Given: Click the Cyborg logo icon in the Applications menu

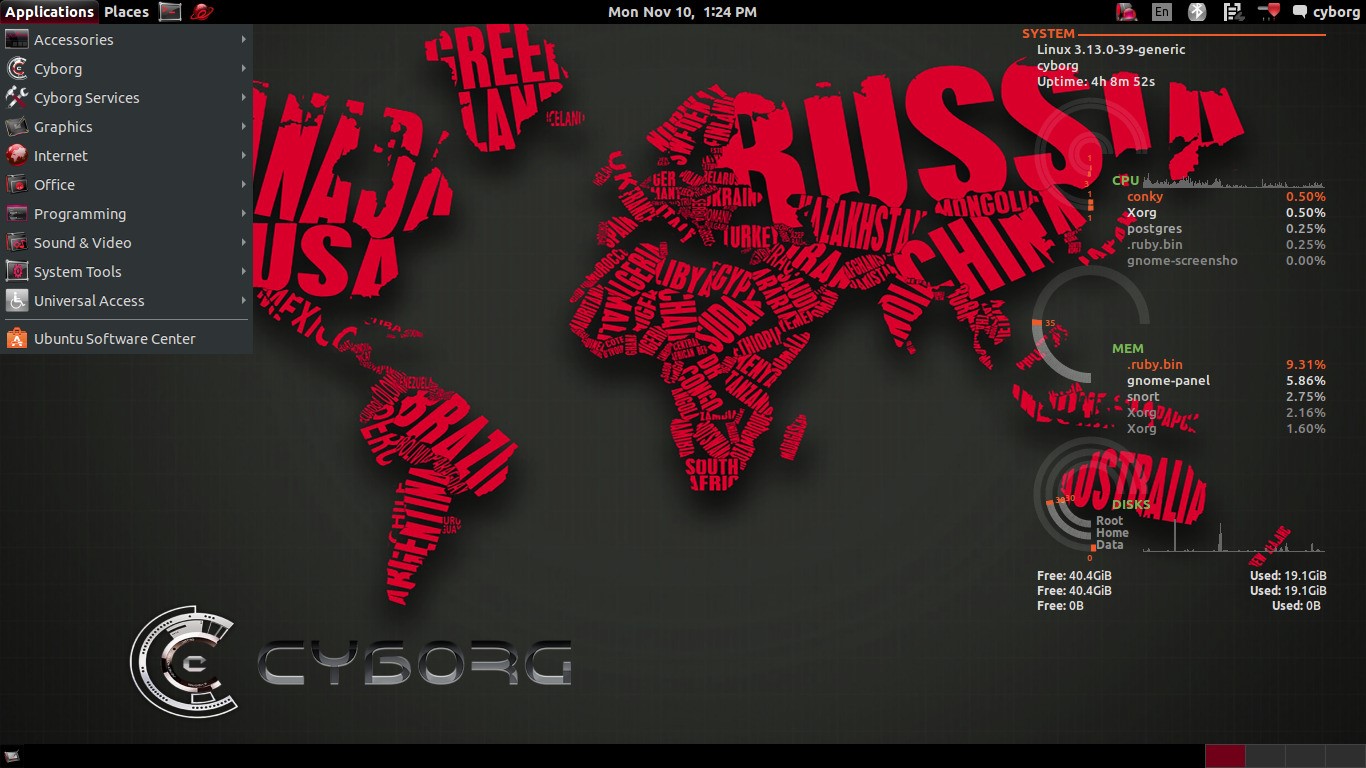Looking at the screenshot, I should (16, 68).
